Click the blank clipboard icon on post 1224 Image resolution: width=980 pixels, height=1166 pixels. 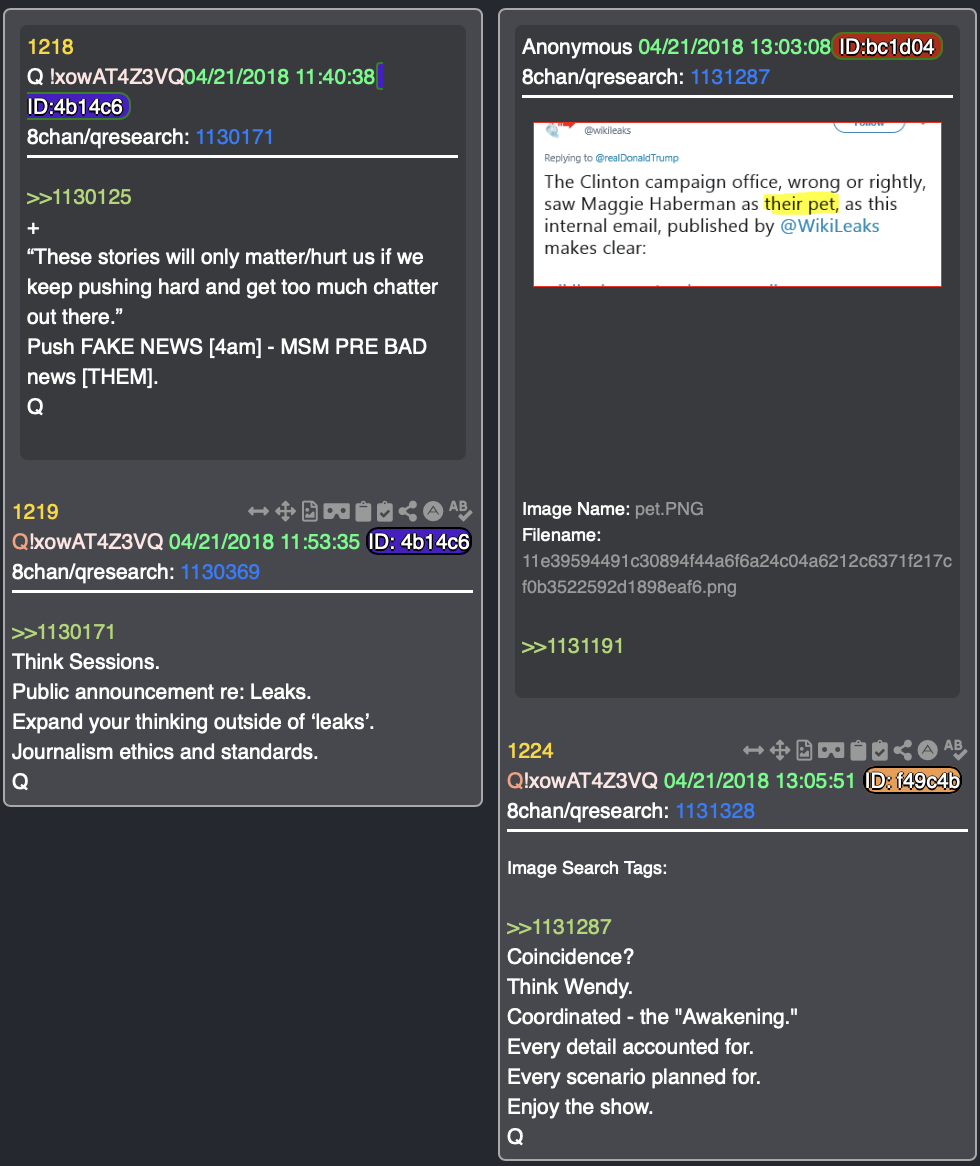pyautogui.click(x=857, y=750)
